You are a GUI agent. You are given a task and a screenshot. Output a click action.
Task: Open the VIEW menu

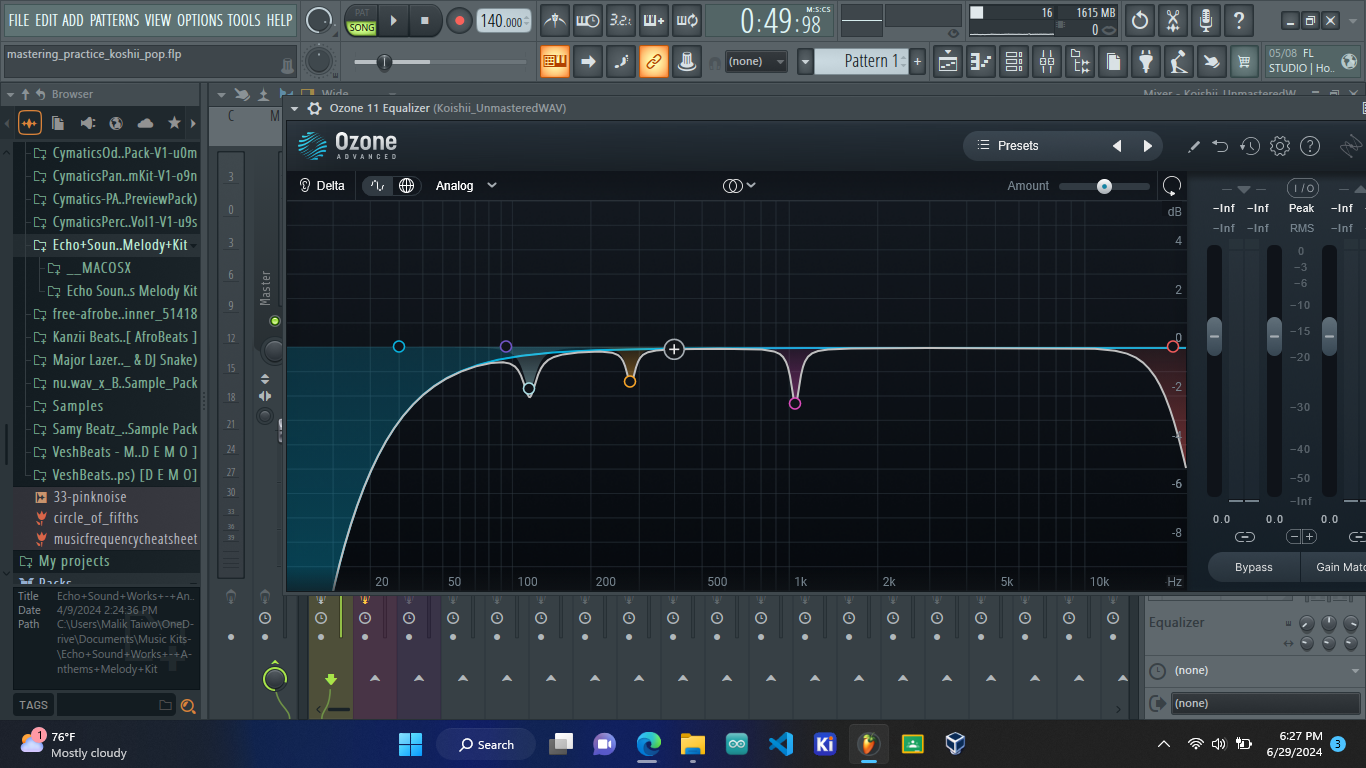tap(158, 20)
